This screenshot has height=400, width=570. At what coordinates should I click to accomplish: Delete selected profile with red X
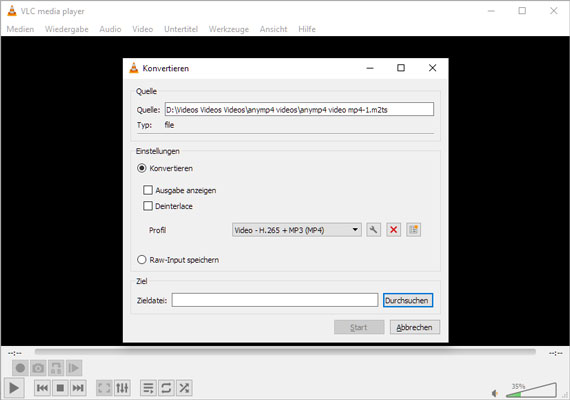coord(393,230)
